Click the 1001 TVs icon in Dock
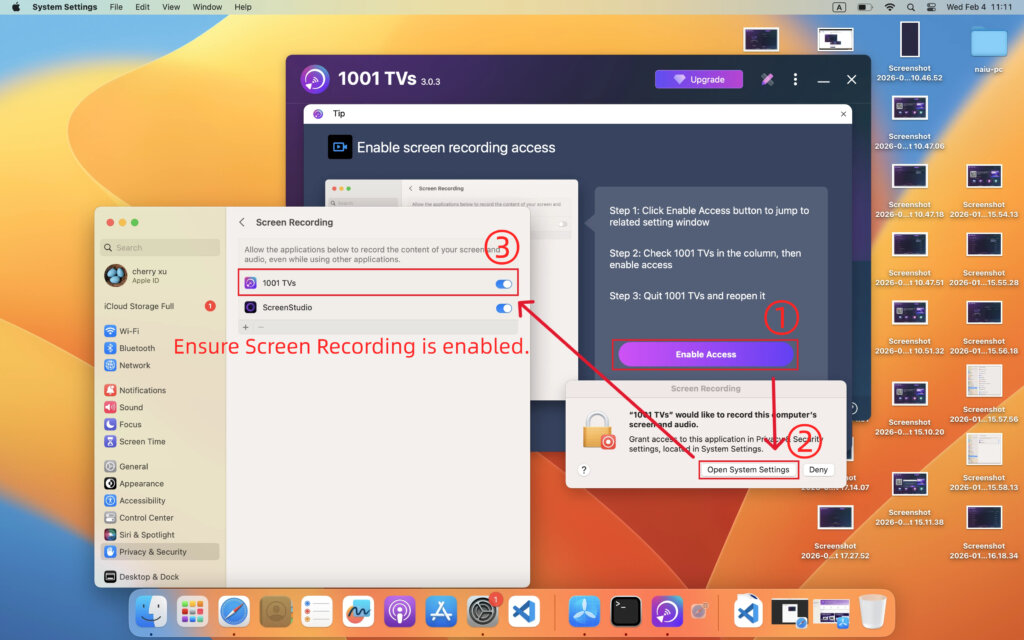Image resolution: width=1024 pixels, height=640 pixels. coord(667,611)
